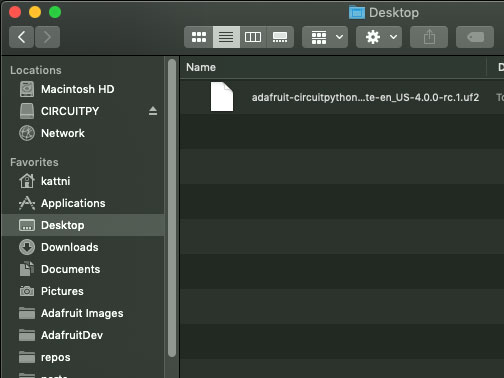Click the Applications icon
Viewport: 504px width, 378px height.
click(x=27, y=203)
